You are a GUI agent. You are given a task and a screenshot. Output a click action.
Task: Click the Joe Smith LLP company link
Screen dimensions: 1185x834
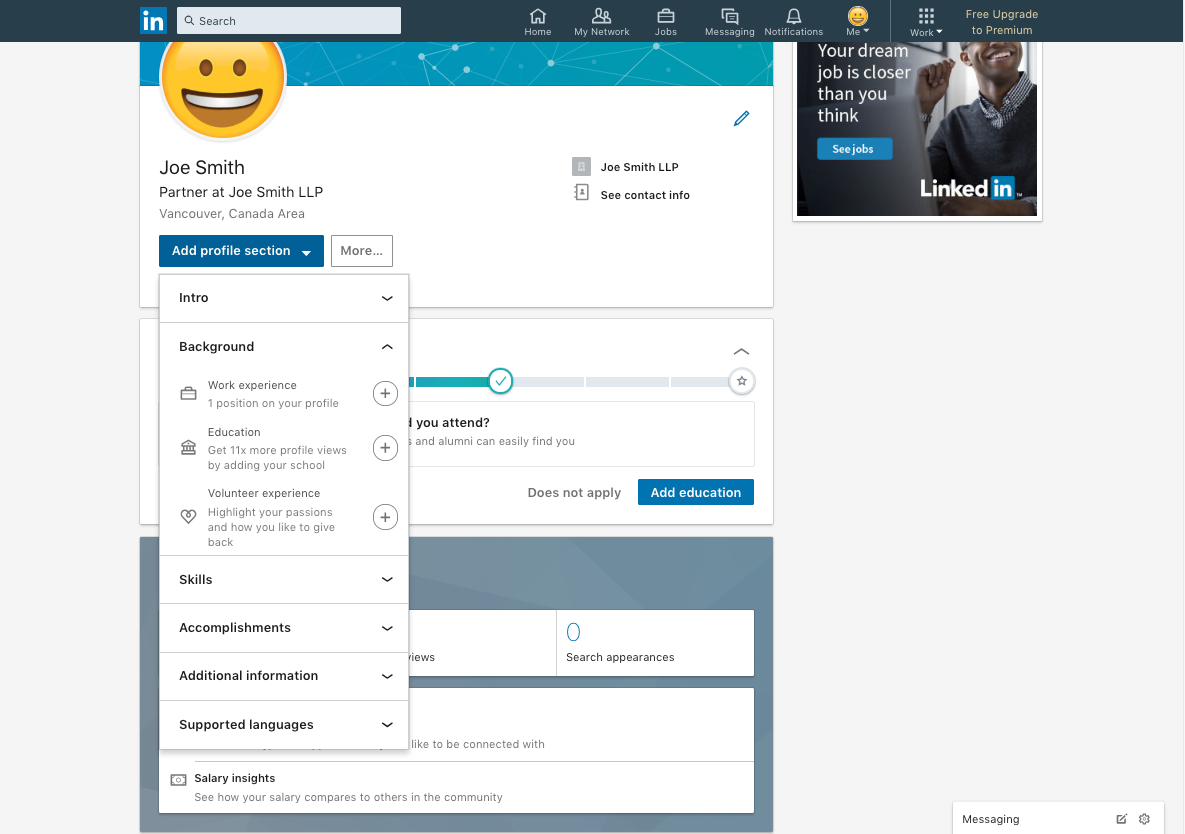pyautogui.click(x=639, y=167)
